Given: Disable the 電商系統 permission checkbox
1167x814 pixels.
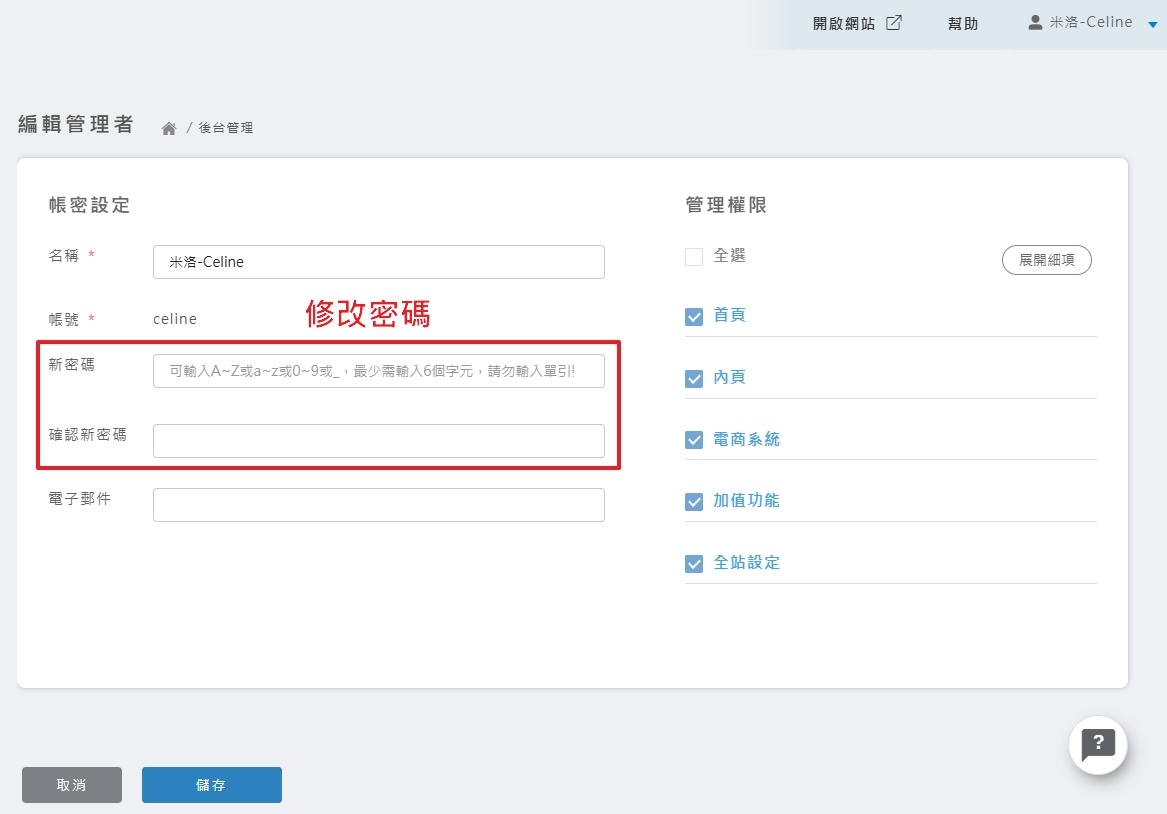Looking at the screenshot, I should point(694,440).
